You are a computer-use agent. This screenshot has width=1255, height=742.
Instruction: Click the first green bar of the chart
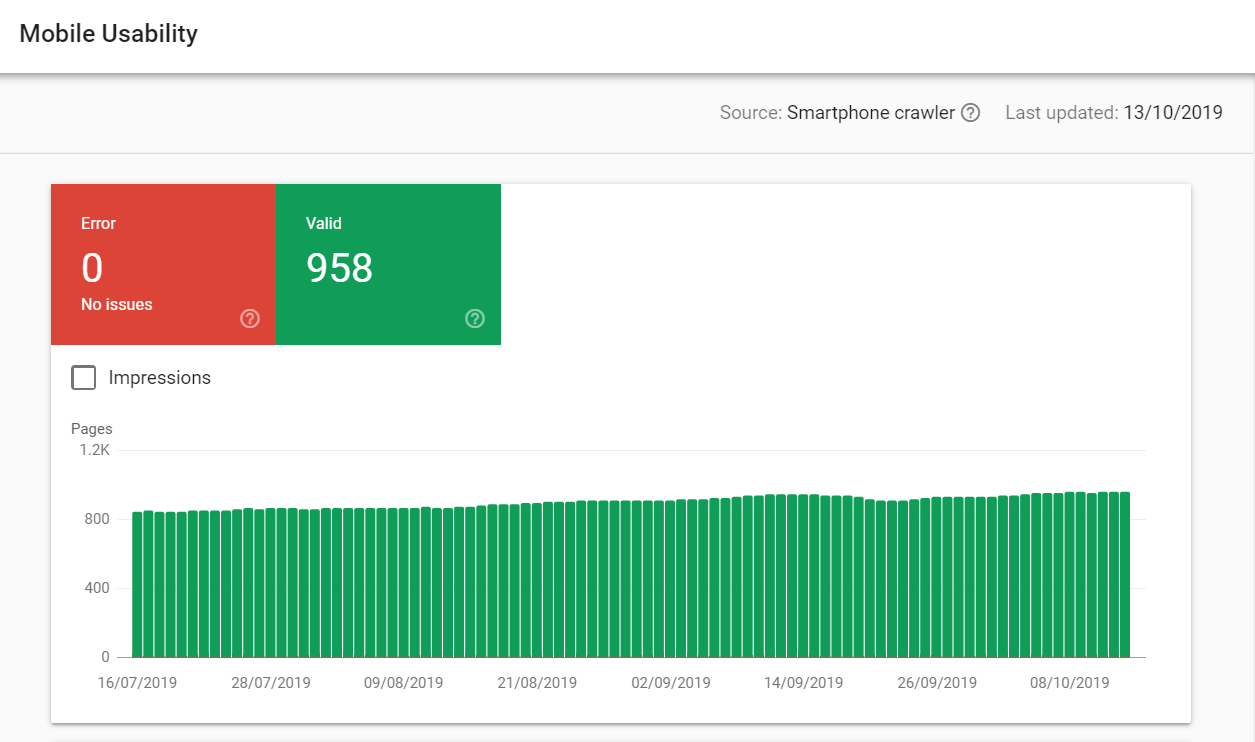[137, 585]
